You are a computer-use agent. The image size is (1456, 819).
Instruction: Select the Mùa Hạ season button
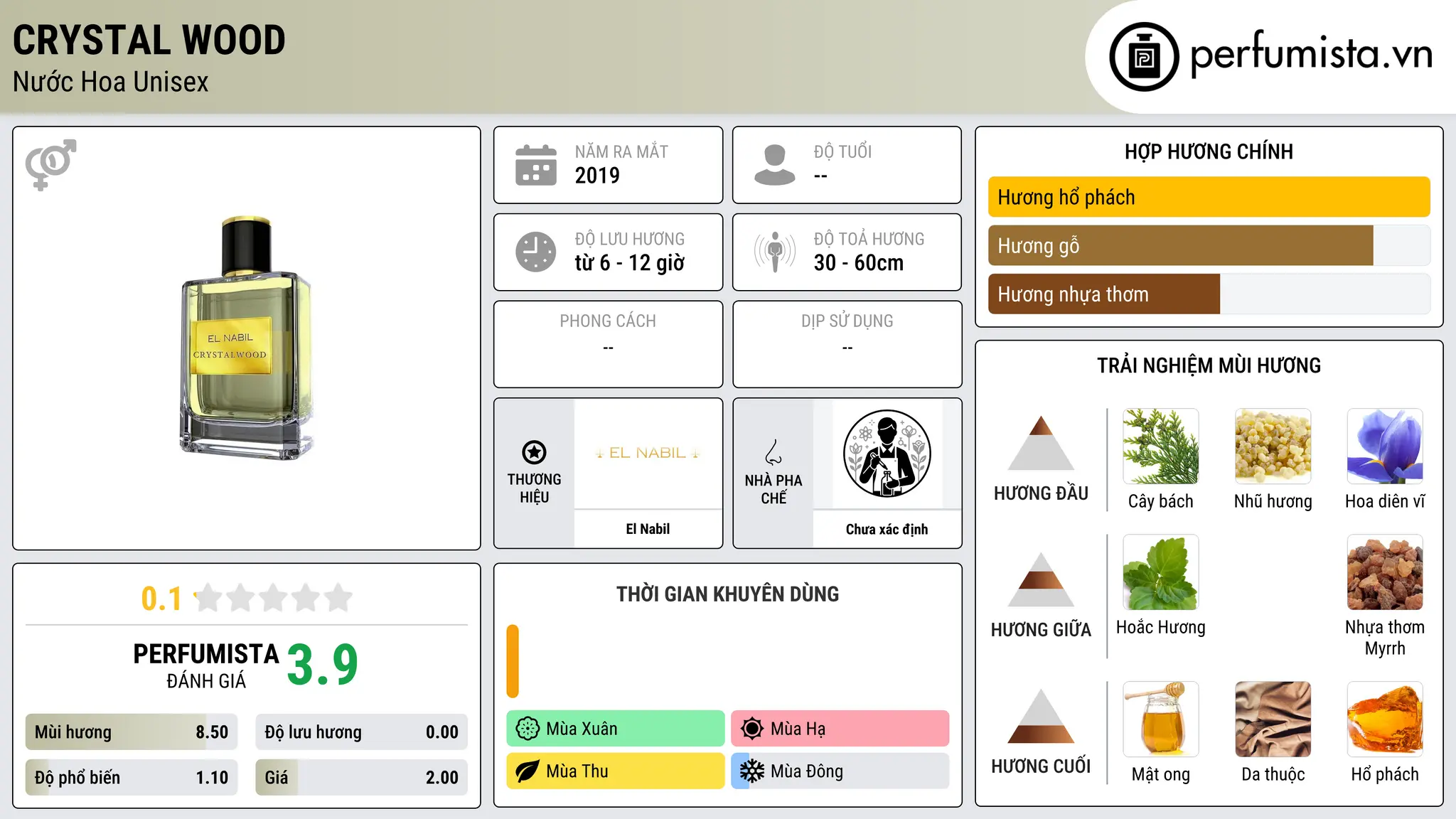840,729
